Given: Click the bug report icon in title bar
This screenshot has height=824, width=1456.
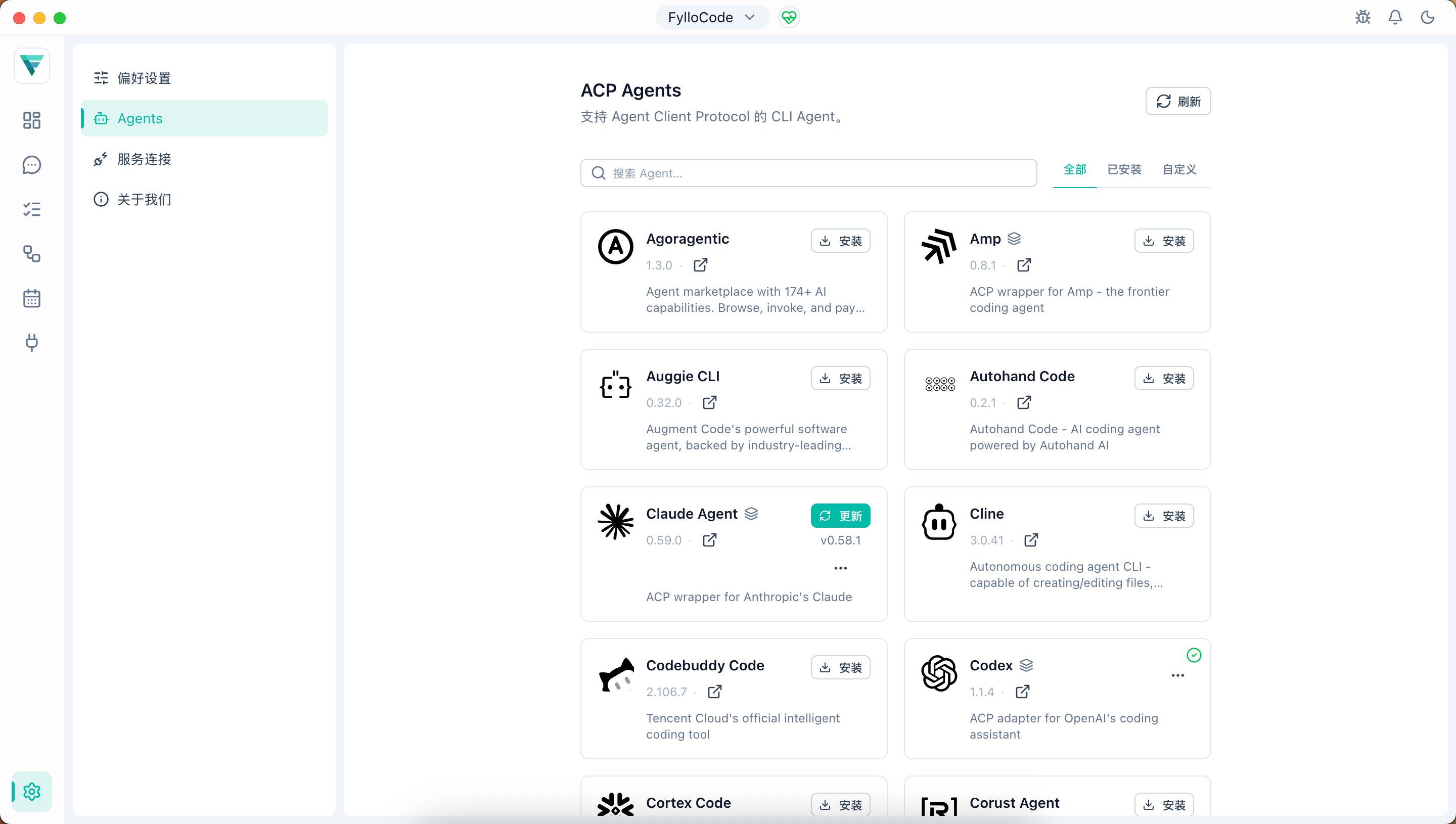Looking at the screenshot, I should pos(1362,17).
